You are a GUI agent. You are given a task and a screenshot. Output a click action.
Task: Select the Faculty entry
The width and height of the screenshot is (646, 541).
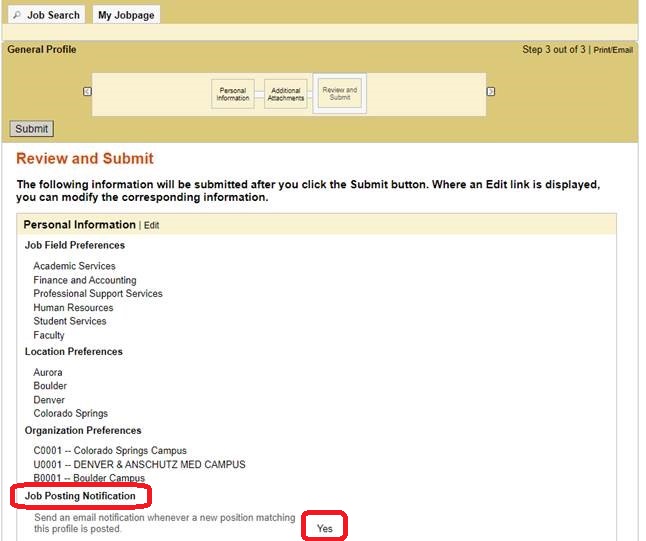[x=49, y=335]
